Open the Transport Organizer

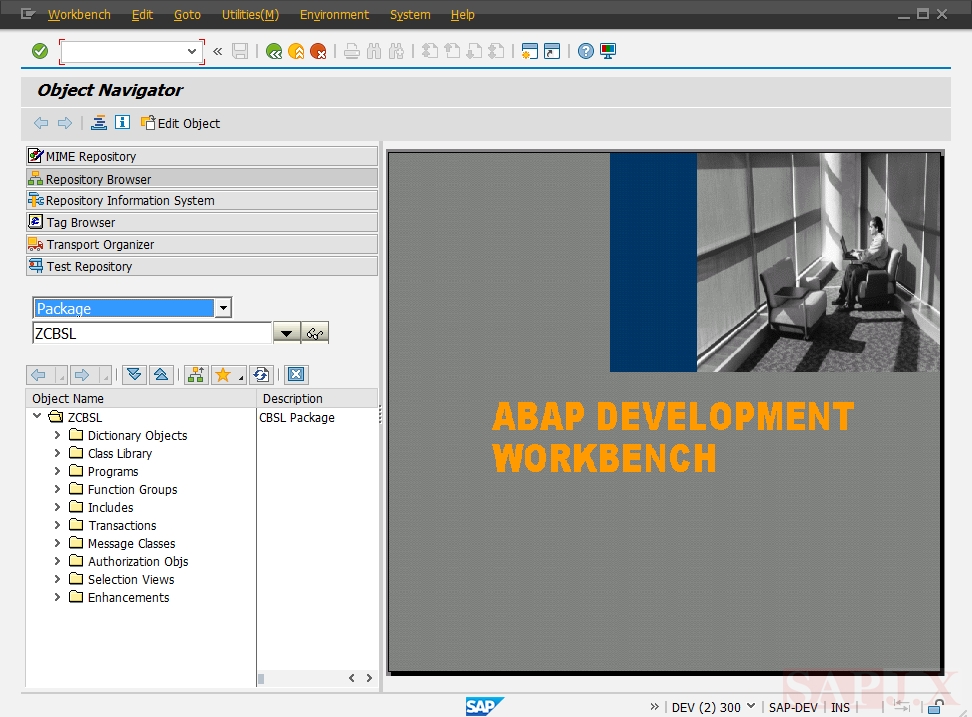click(202, 244)
